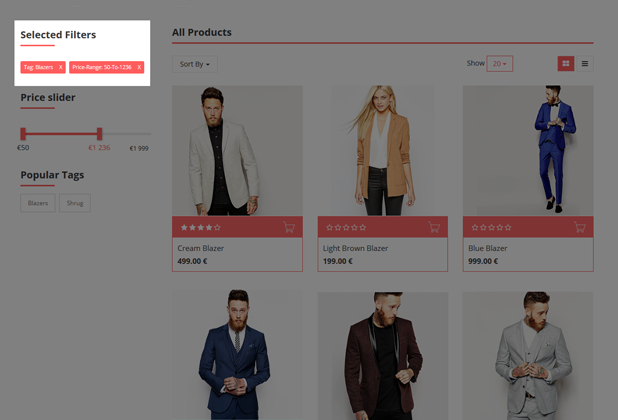Click the price slider minimum handle
The image size is (618, 420).
point(23,134)
